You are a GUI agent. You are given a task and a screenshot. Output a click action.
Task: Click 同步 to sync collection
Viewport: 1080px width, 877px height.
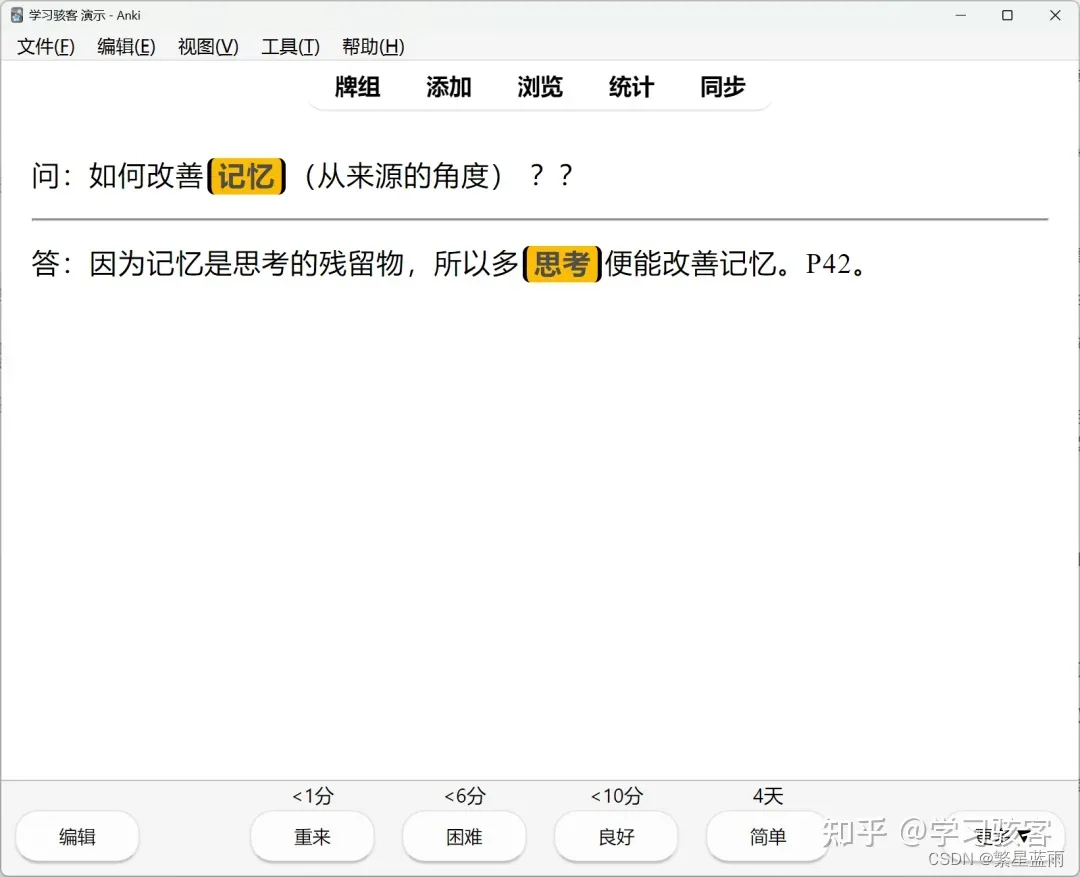tap(723, 87)
